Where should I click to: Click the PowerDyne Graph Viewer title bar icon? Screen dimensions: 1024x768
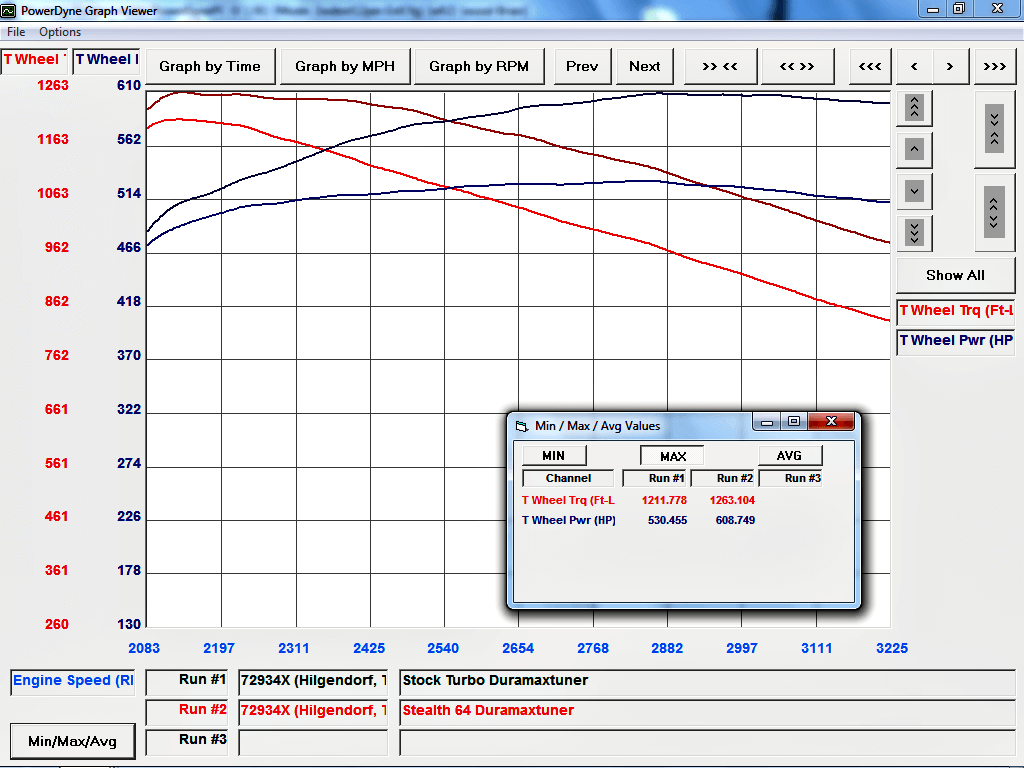tap(8, 10)
